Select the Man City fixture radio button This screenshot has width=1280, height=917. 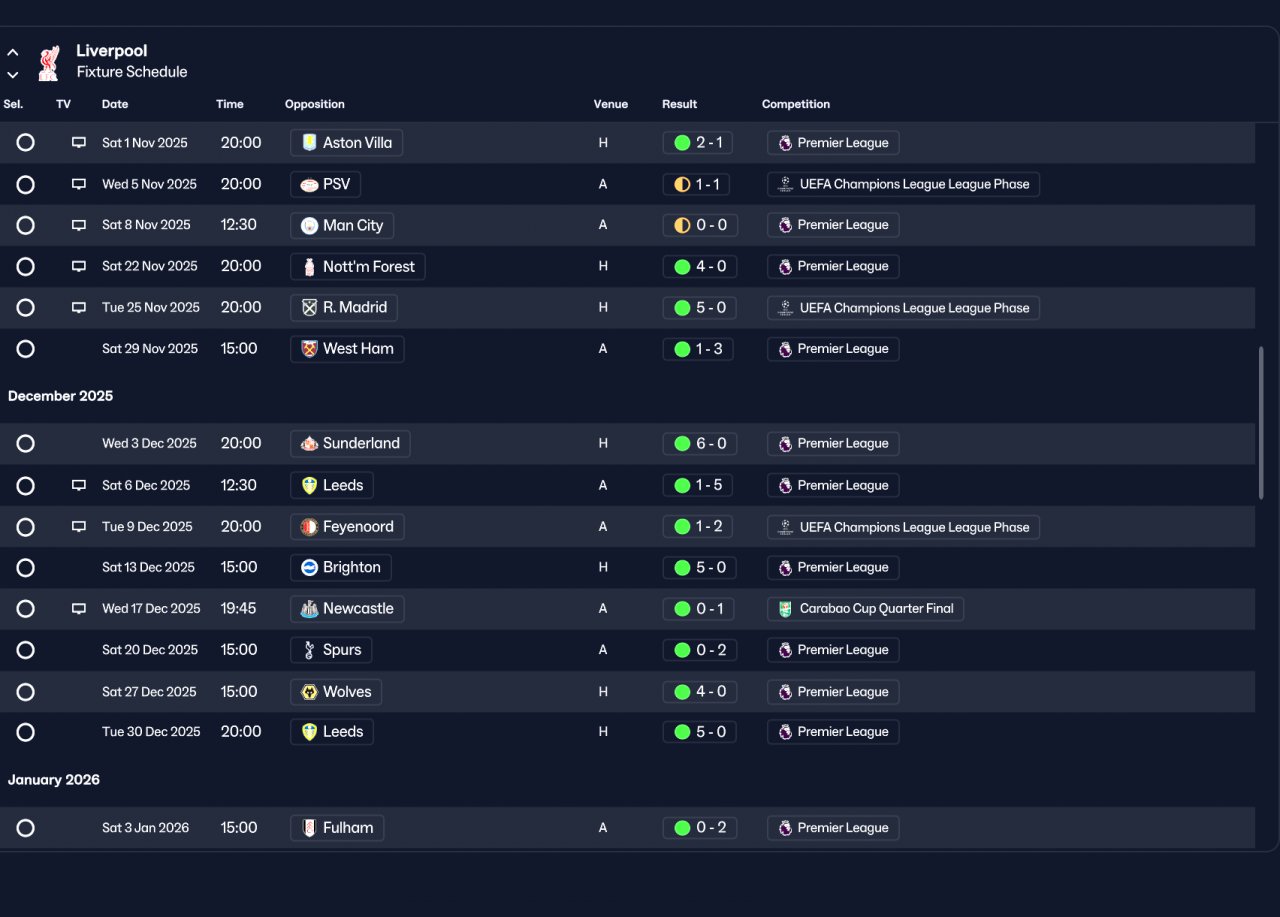26,225
